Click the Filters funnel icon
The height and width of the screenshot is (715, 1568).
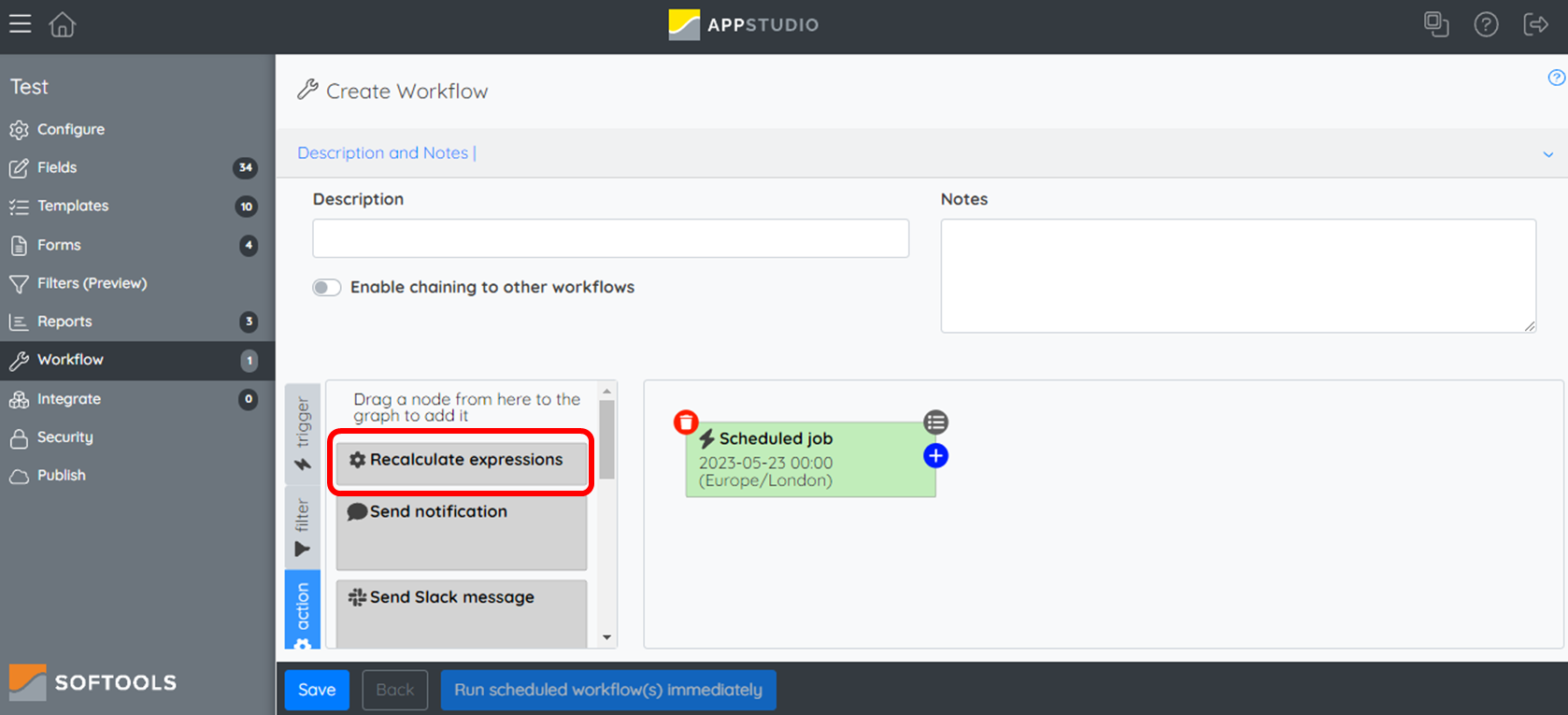click(19, 284)
